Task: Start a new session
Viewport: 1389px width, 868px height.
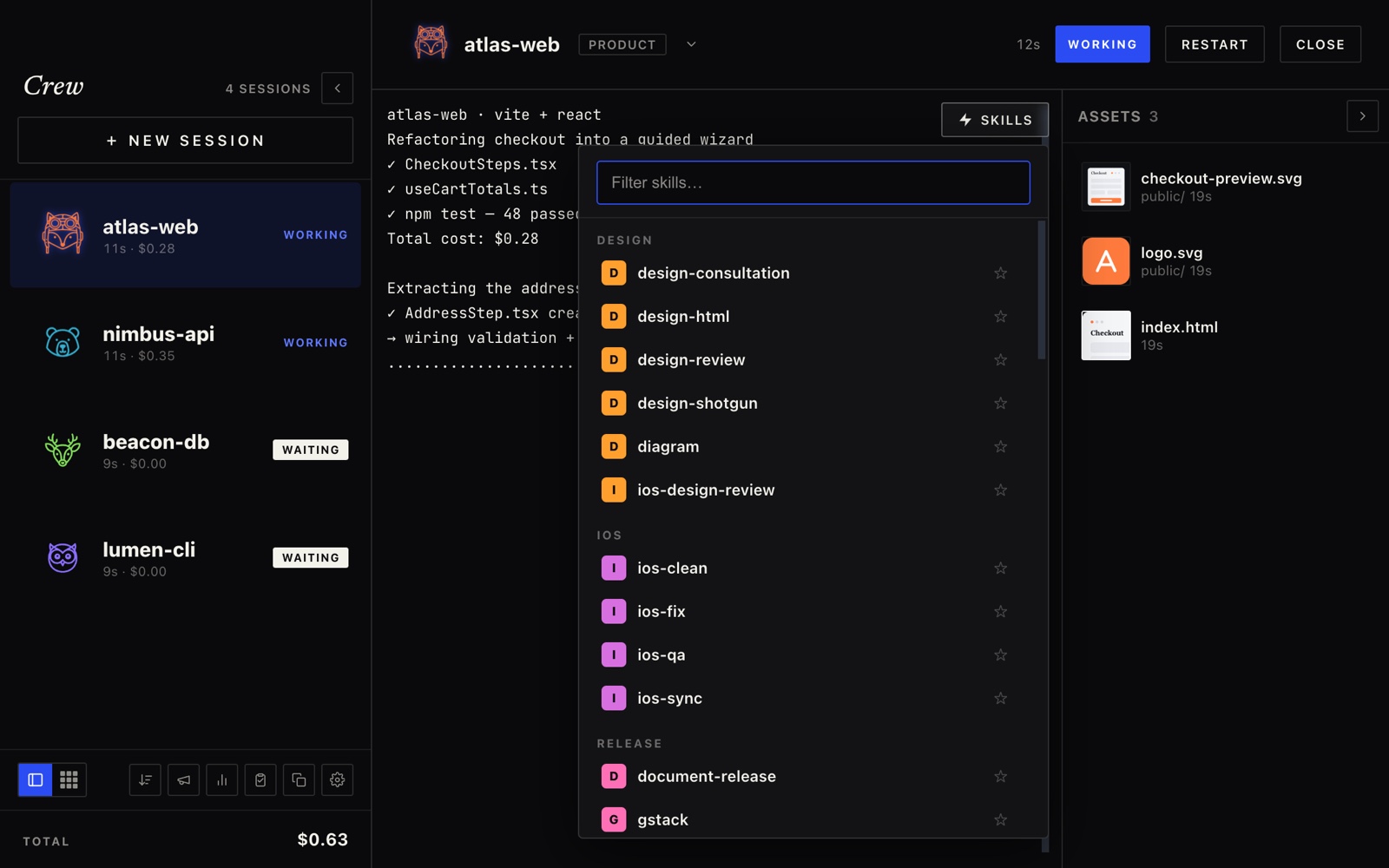Action: [x=185, y=141]
